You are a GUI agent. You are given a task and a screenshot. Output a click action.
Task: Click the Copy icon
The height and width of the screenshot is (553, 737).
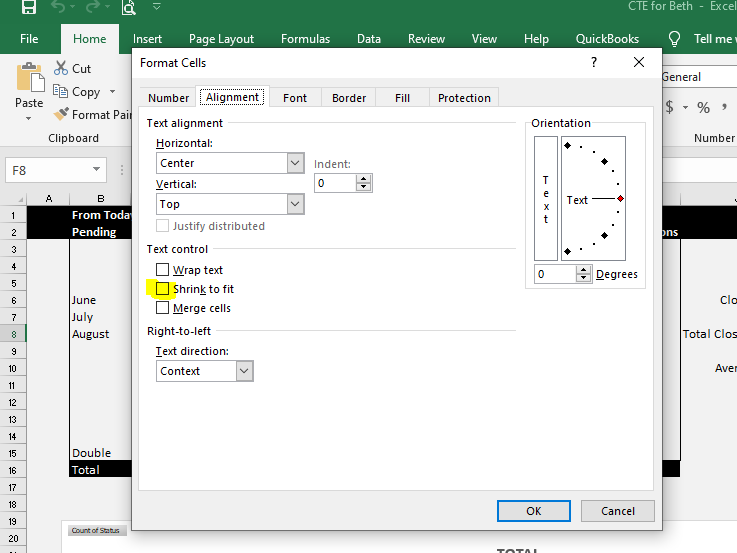click(60, 91)
